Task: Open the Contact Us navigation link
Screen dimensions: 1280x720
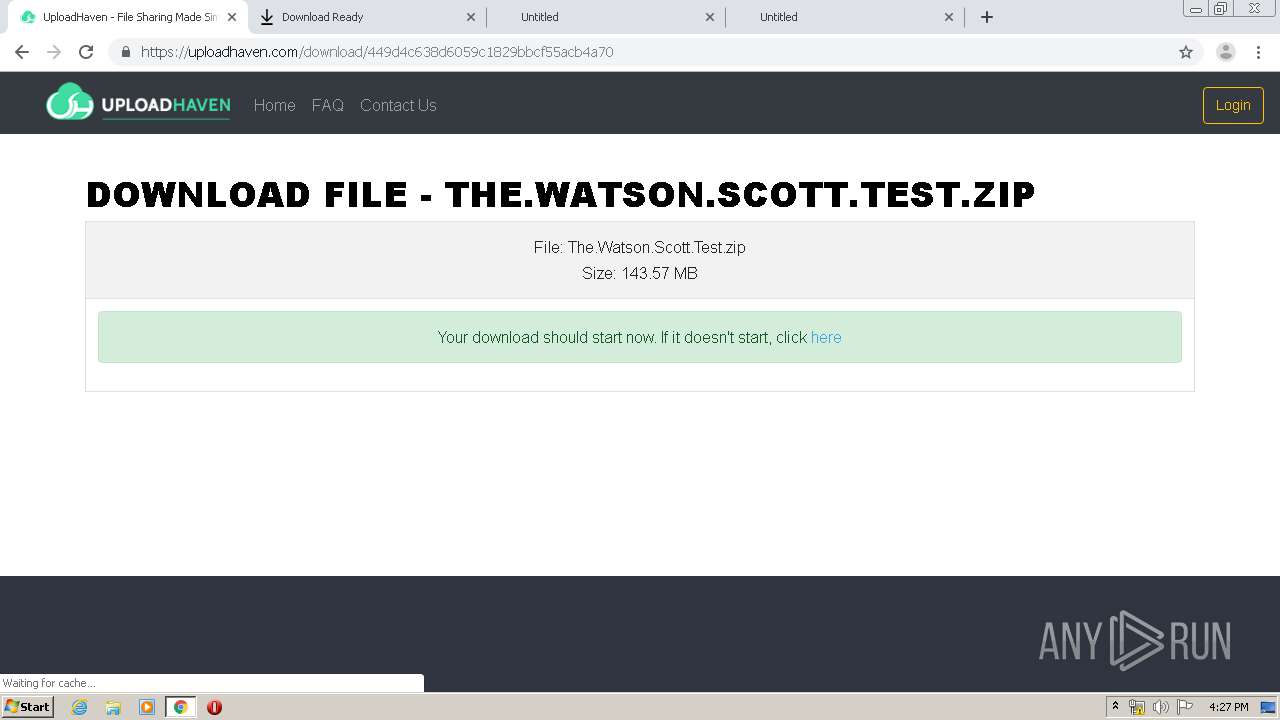Action: tap(398, 105)
